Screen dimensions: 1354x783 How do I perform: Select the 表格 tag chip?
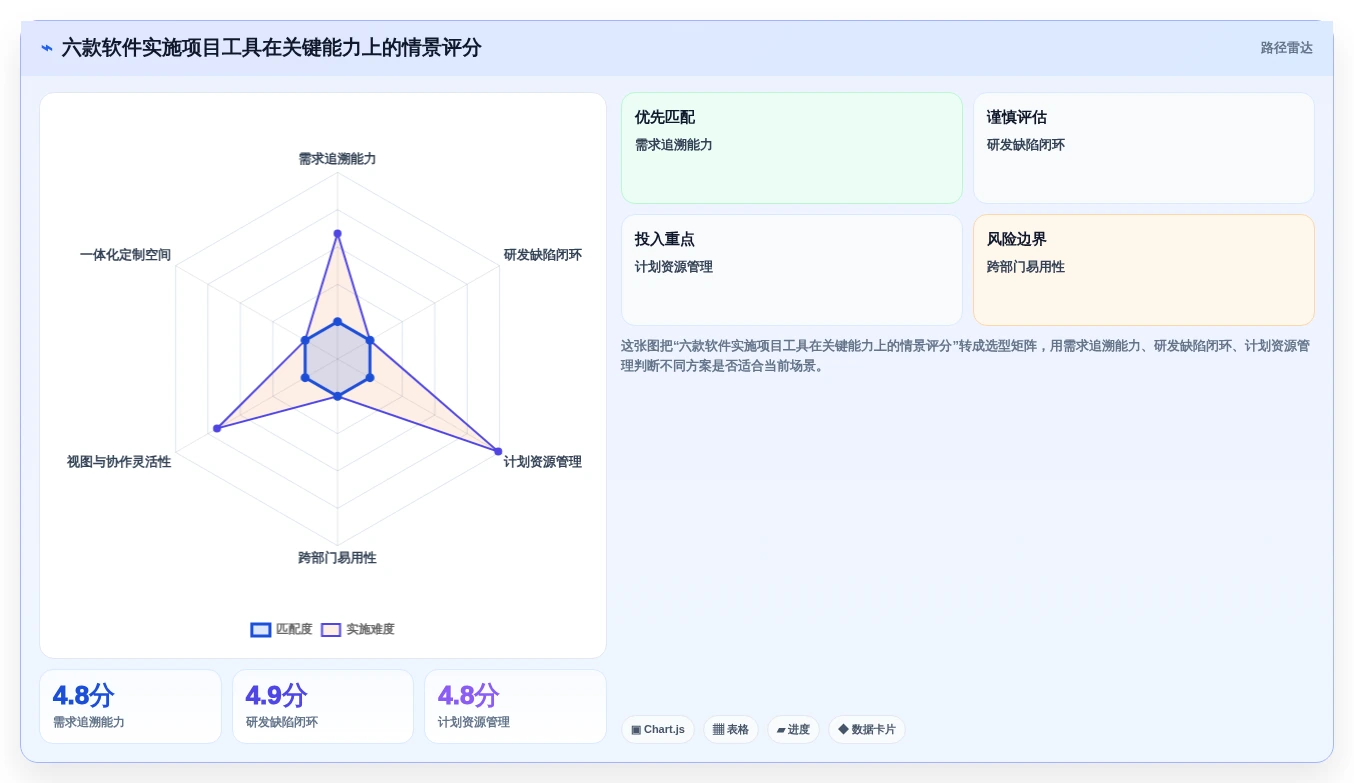(730, 729)
